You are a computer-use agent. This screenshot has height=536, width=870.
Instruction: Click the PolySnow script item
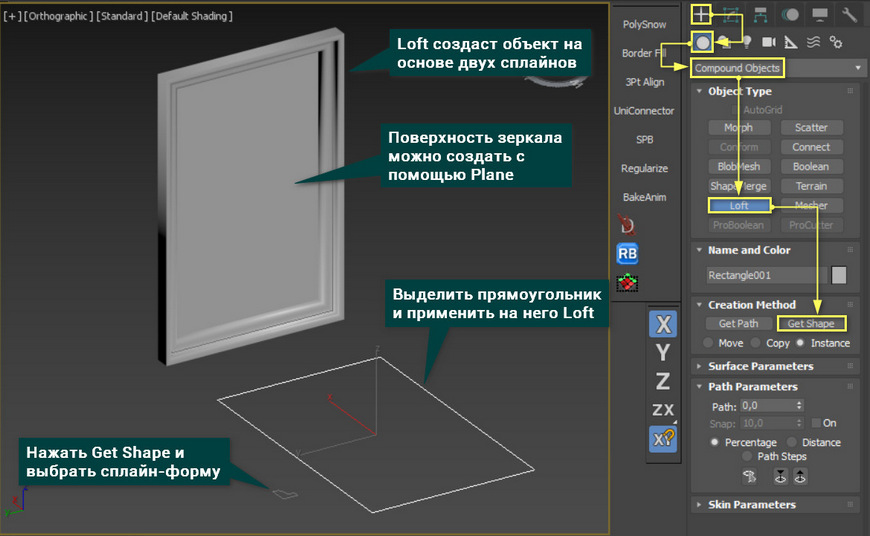644,24
